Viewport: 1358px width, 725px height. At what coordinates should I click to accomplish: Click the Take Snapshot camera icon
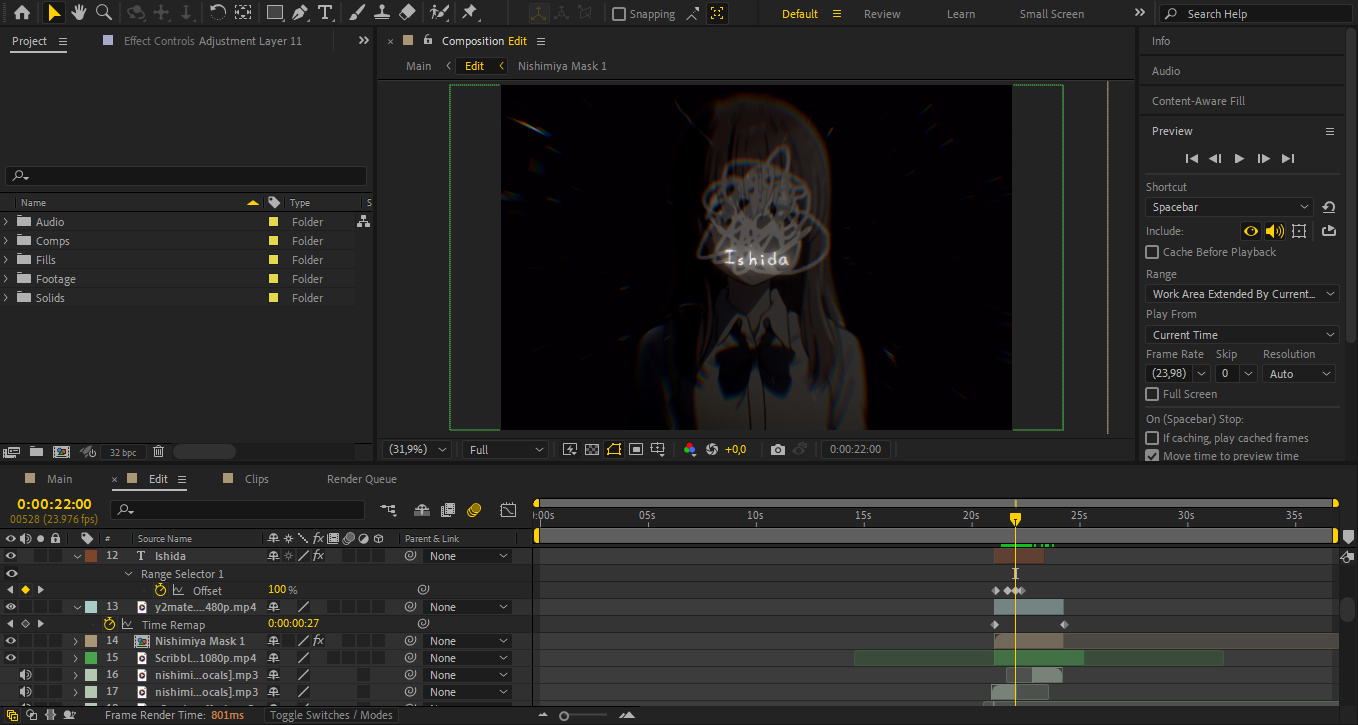pos(778,450)
